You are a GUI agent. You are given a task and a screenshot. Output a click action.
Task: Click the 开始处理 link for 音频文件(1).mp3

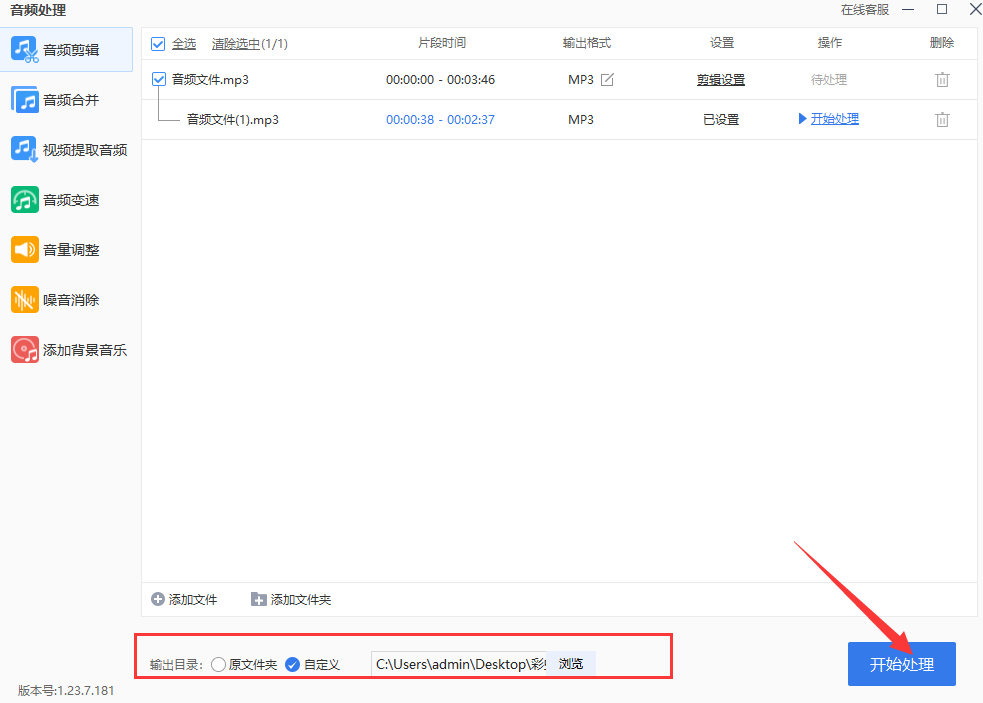point(834,119)
